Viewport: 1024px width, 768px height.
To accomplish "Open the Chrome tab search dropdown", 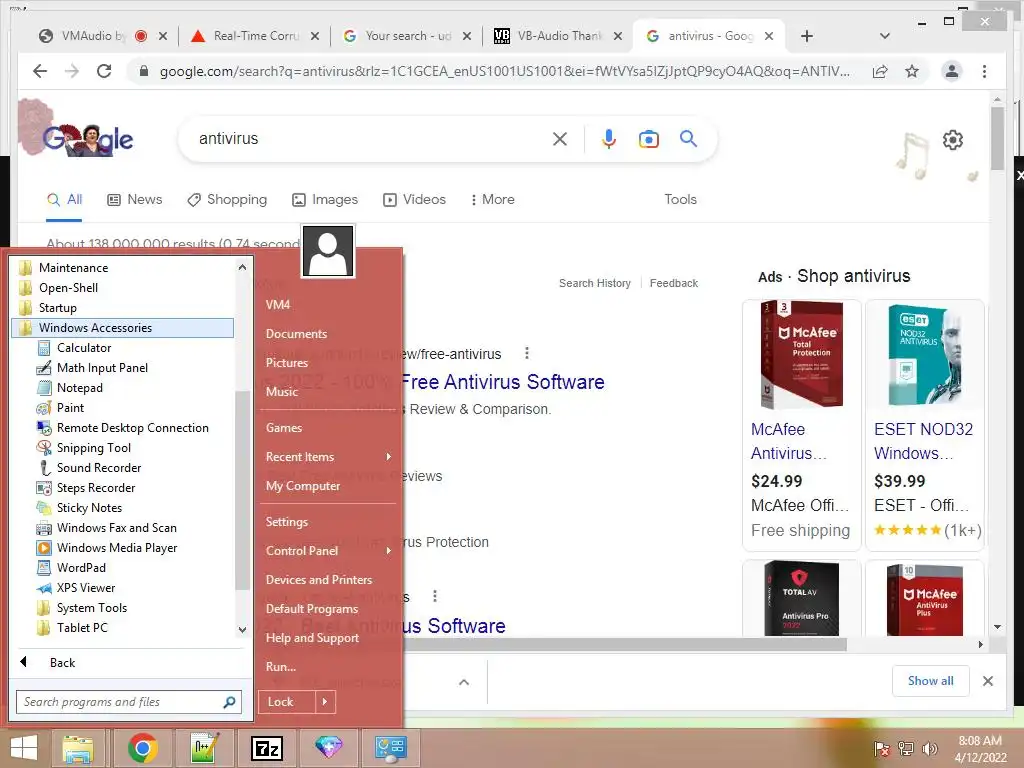I will pyautogui.click(x=884, y=36).
